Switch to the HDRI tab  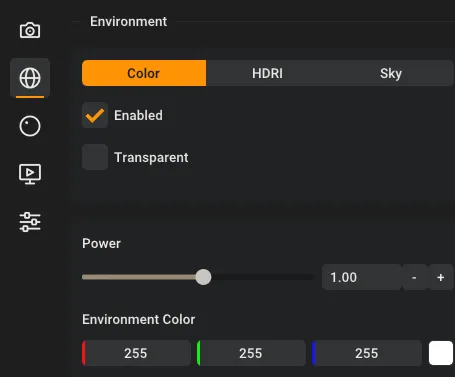coord(267,73)
